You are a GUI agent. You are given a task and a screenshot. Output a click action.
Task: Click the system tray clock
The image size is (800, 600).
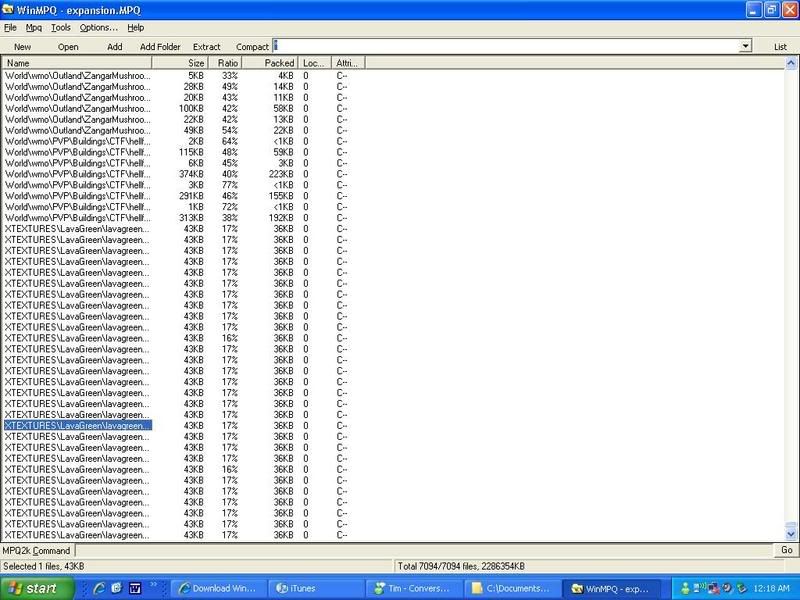[771, 588]
